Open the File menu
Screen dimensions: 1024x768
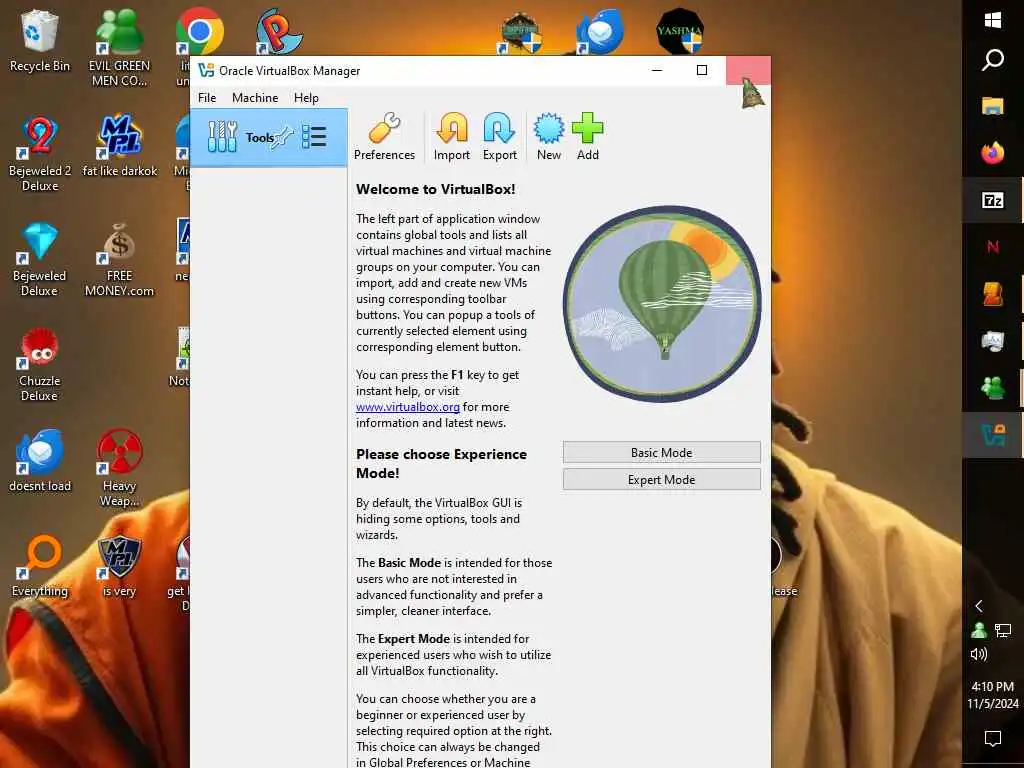click(207, 98)
